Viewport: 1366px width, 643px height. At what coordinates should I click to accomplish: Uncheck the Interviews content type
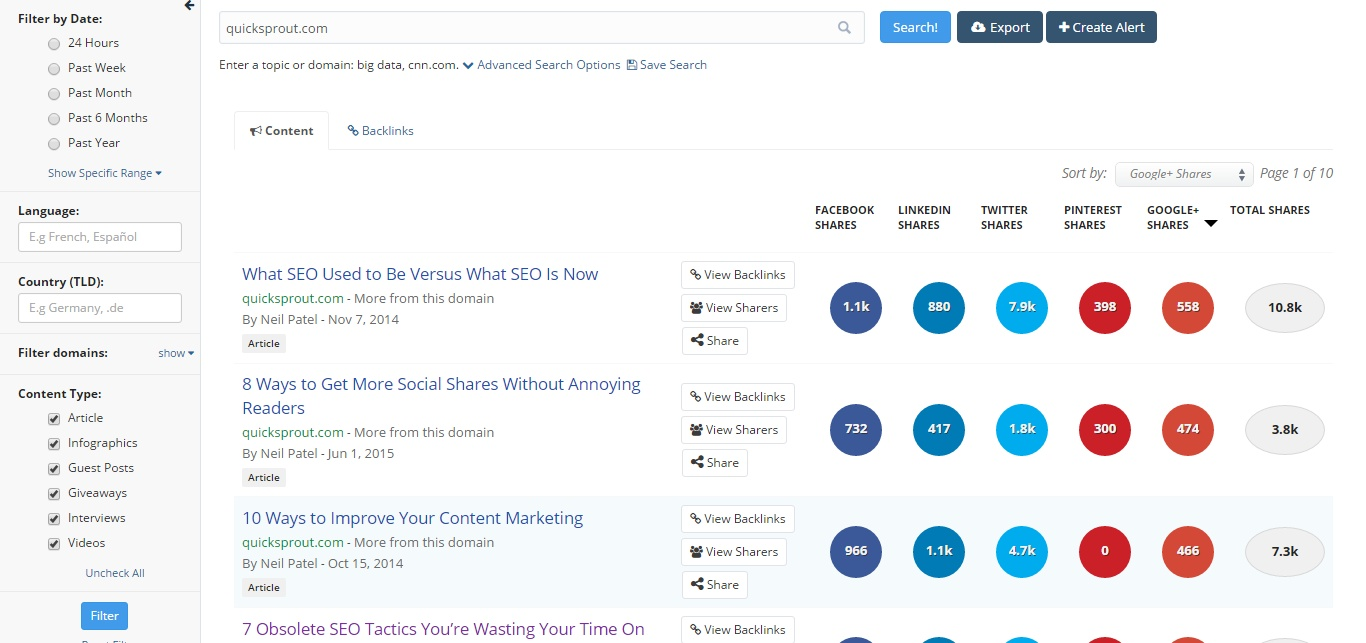(54, 518)
